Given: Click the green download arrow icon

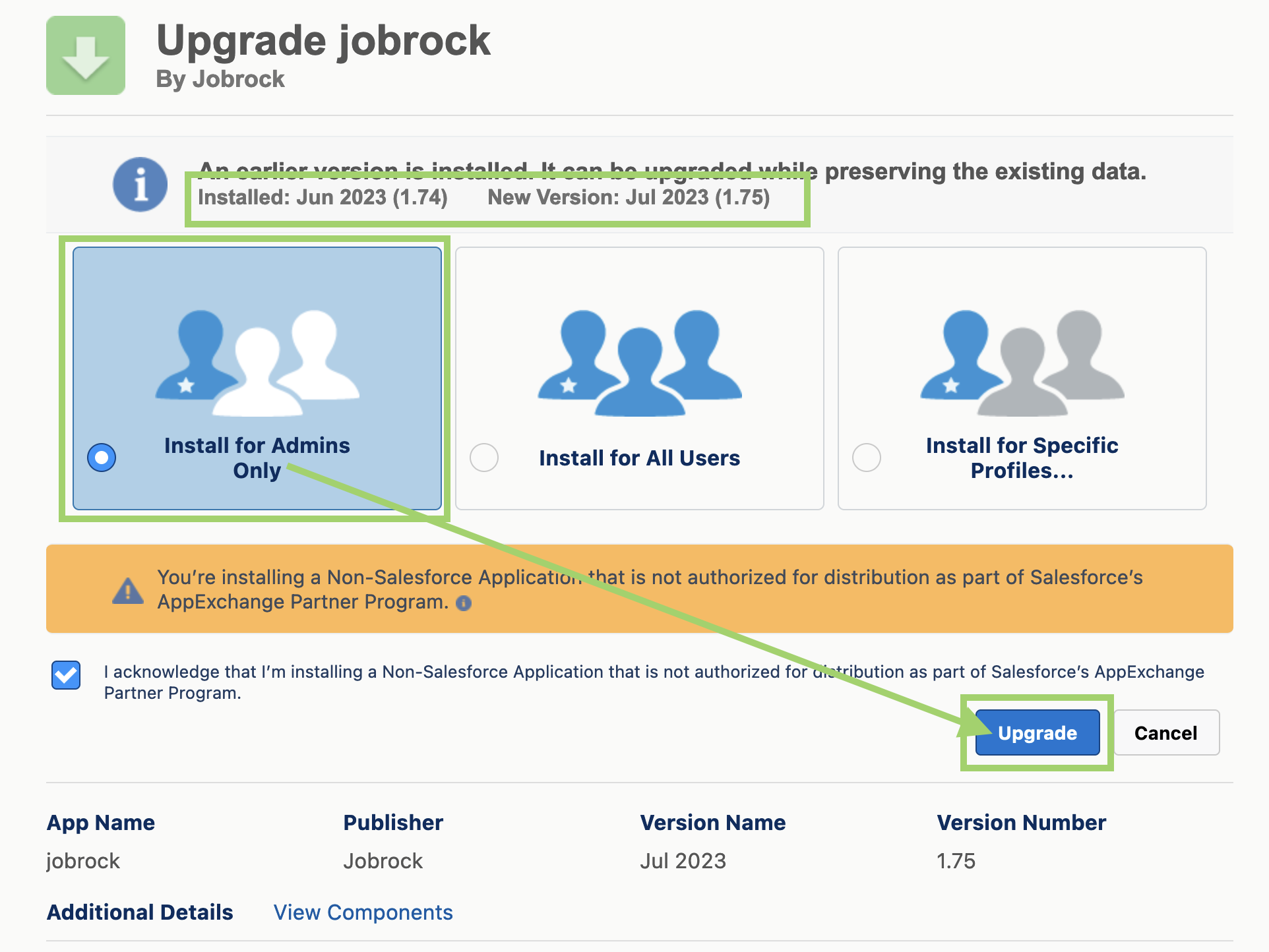Looking at the screenshot, I should pos(86,55).
